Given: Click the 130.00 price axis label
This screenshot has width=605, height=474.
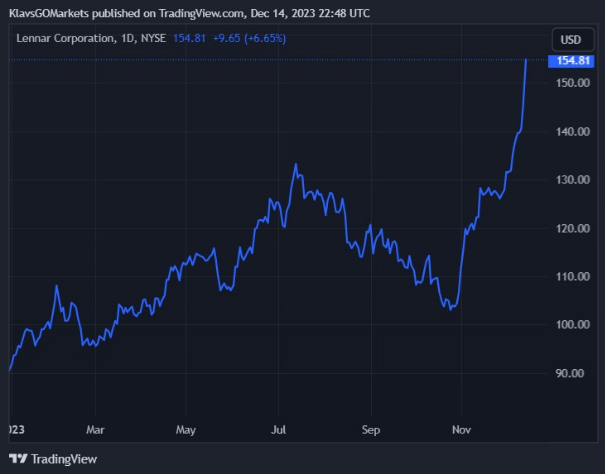Looking at the screenshot, I should point(573,179).
